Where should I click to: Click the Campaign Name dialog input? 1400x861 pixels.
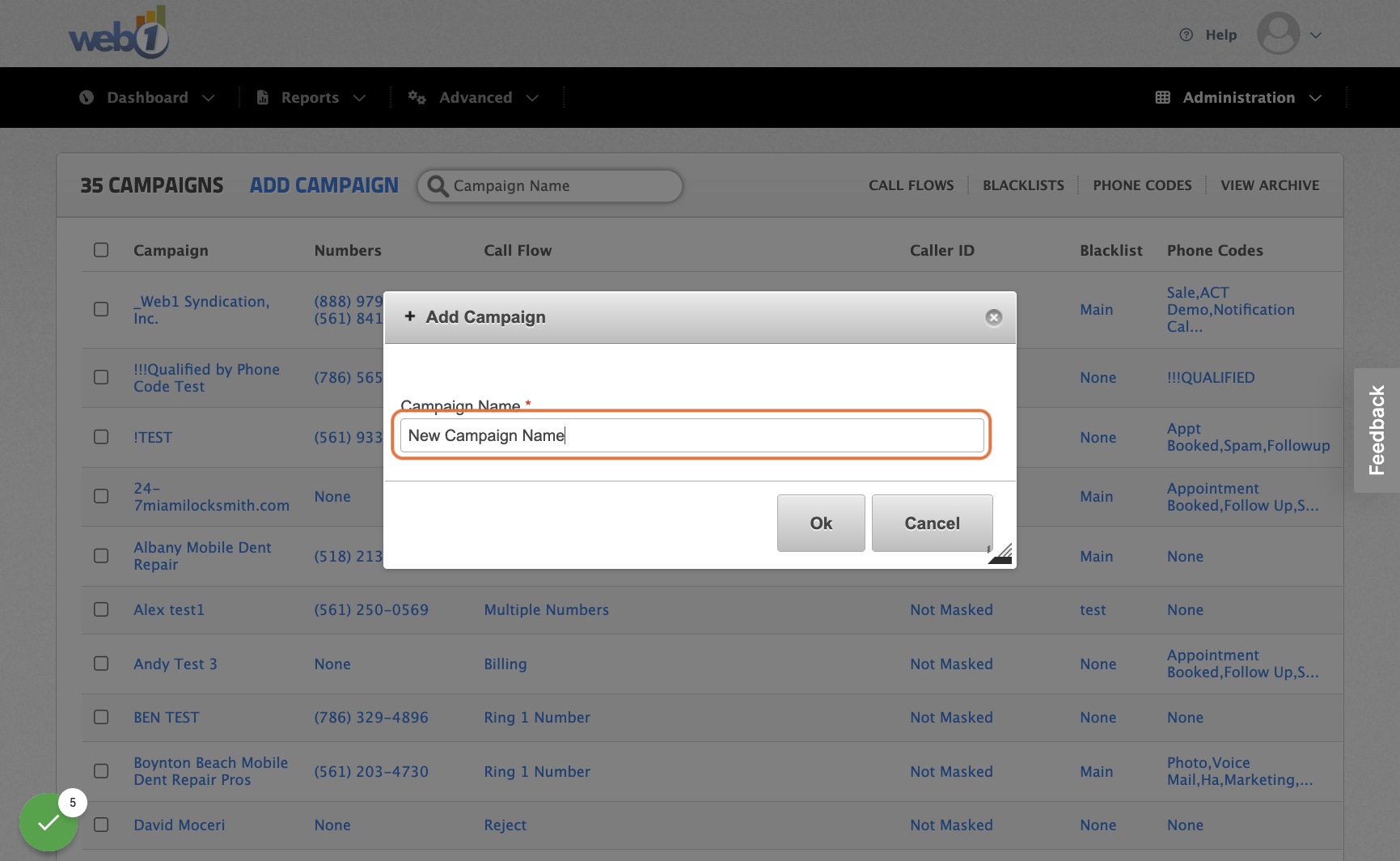(x=692, y=435)
